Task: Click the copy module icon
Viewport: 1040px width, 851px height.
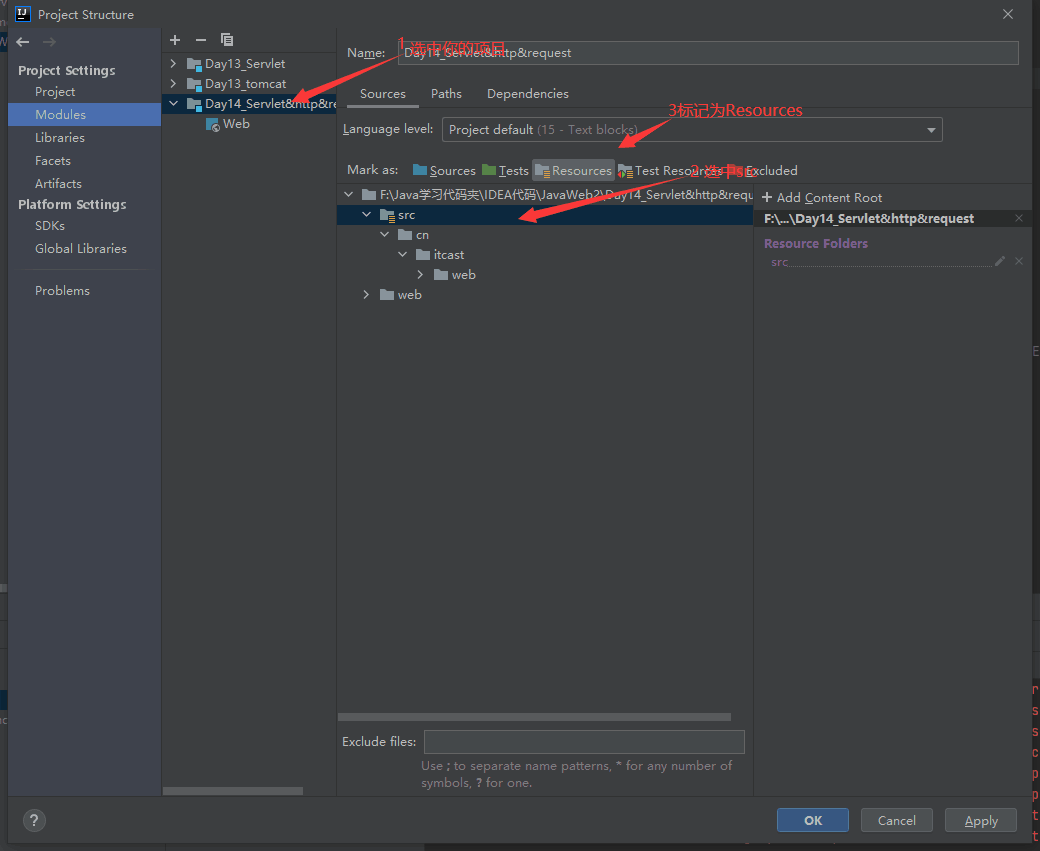Action: pos(227,40)
